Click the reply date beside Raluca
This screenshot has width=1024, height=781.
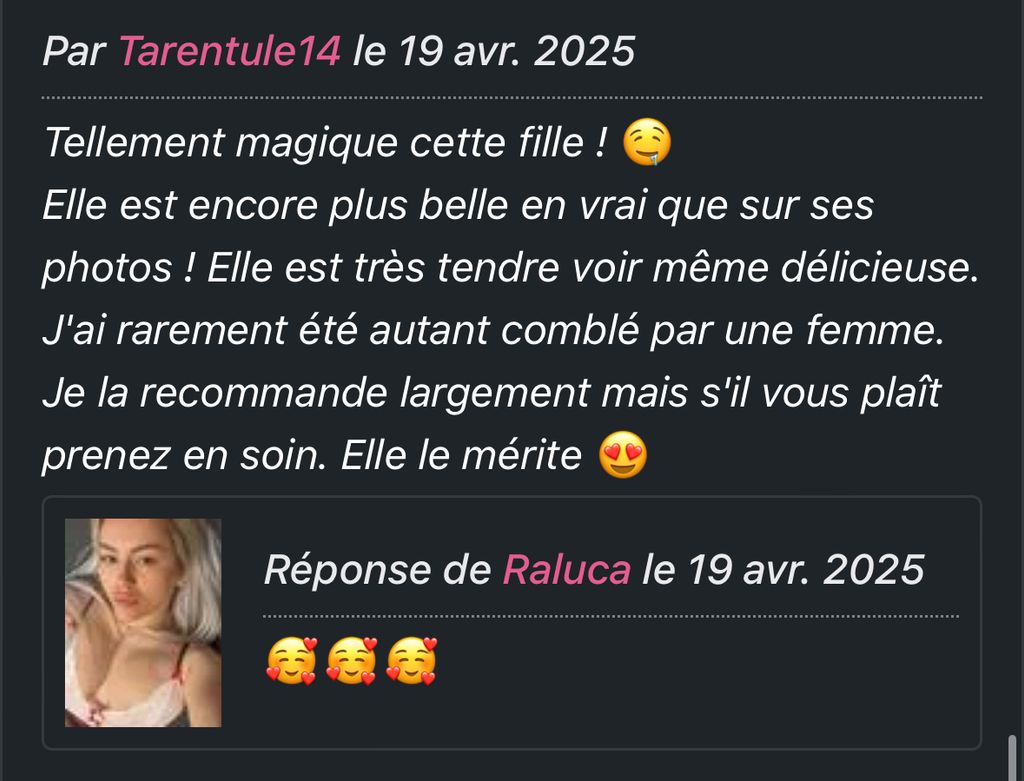click(784, 569)
